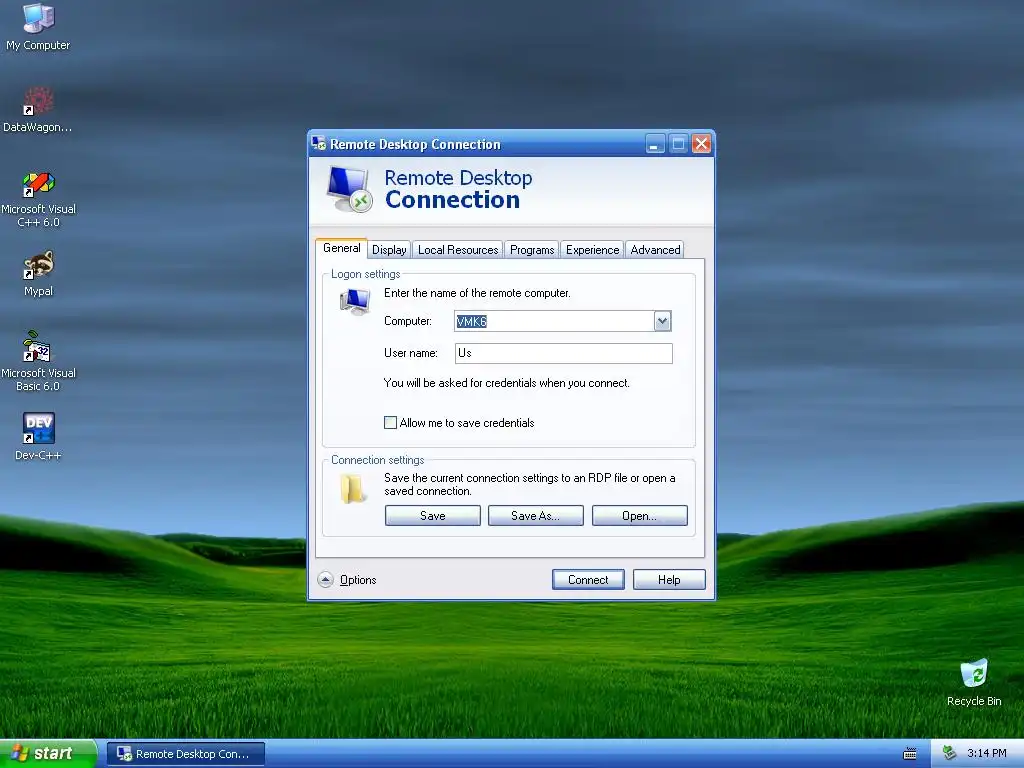
Task: Switch to the General tab
Action: [342, 248]
